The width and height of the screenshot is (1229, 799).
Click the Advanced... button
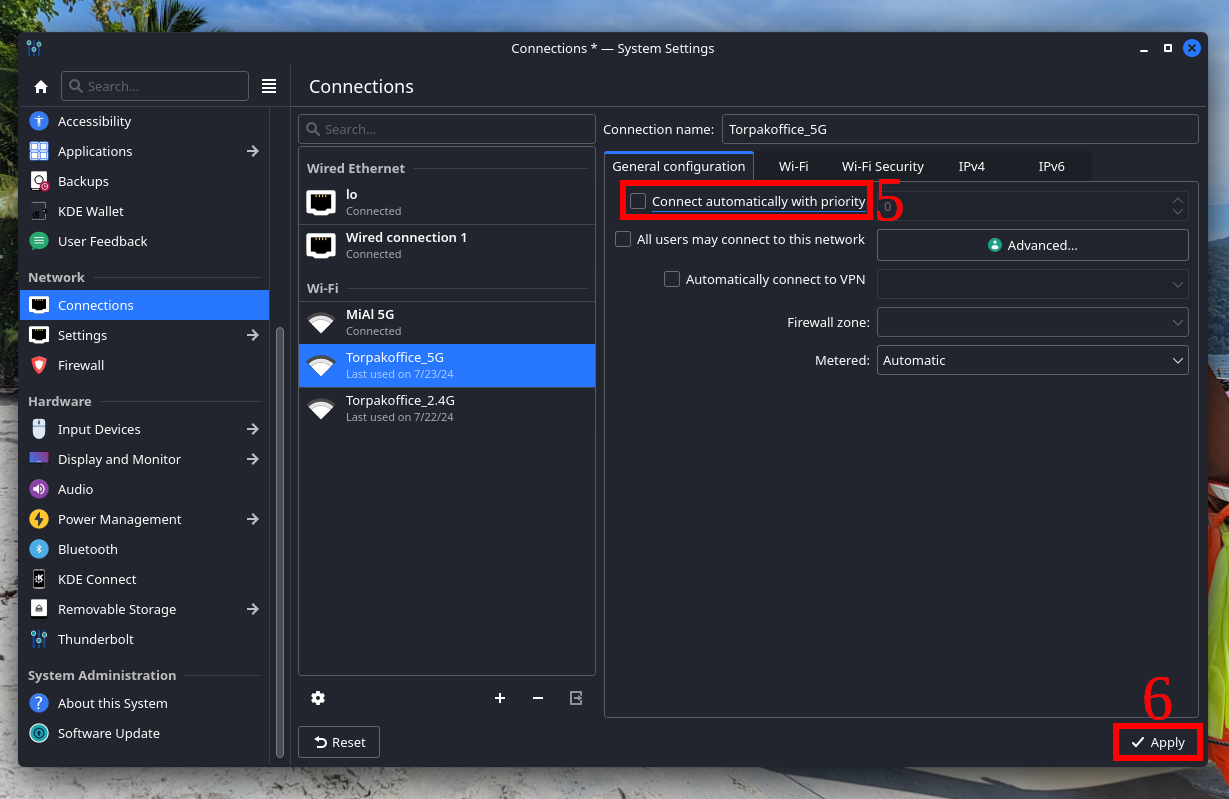[1032, 245]
